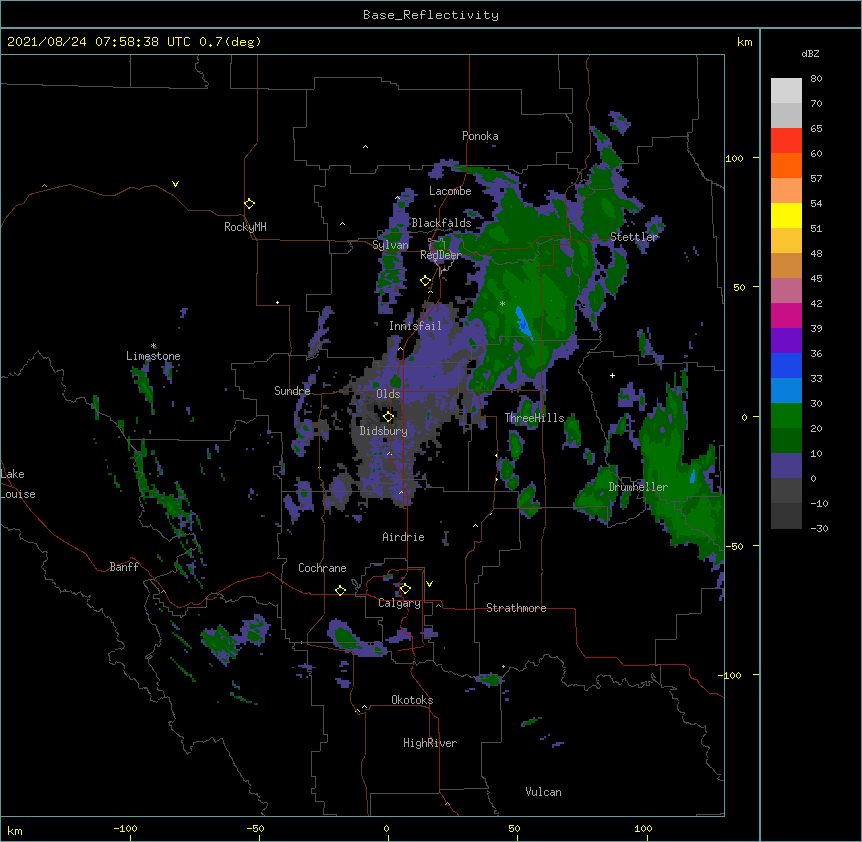Select the yellow diamond marker below RedDeer

coord(425,281)
